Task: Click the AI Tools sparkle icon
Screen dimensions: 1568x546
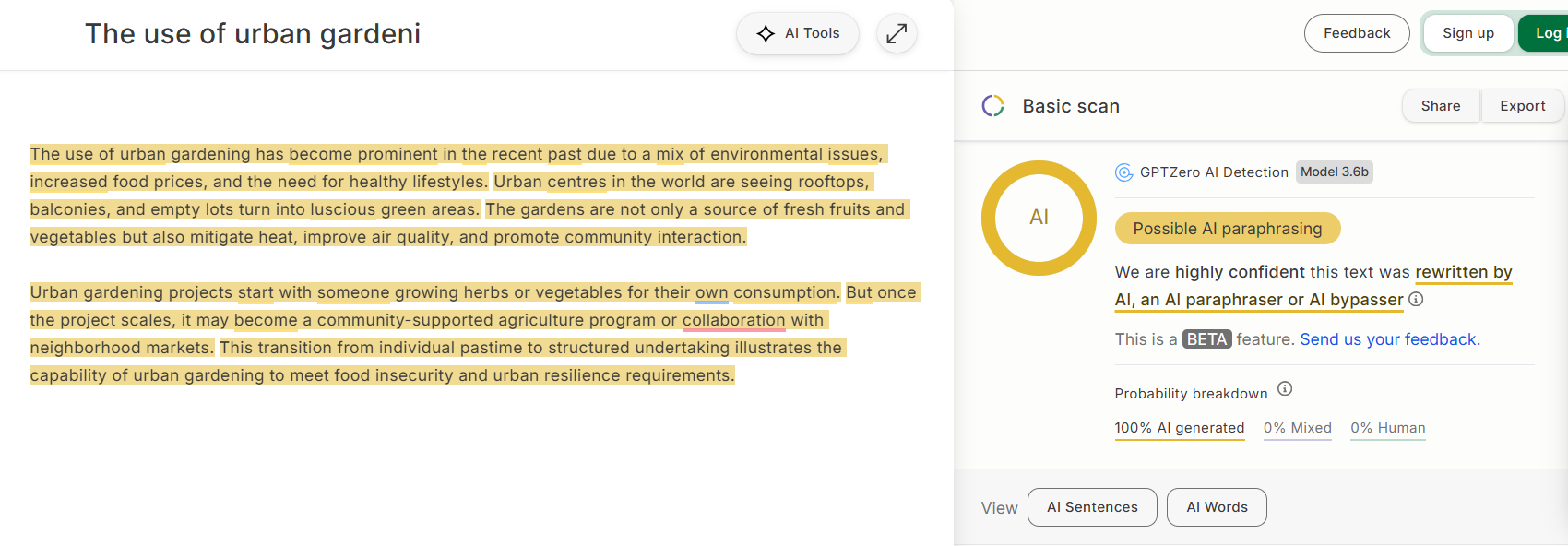Action: pos(766,34)
